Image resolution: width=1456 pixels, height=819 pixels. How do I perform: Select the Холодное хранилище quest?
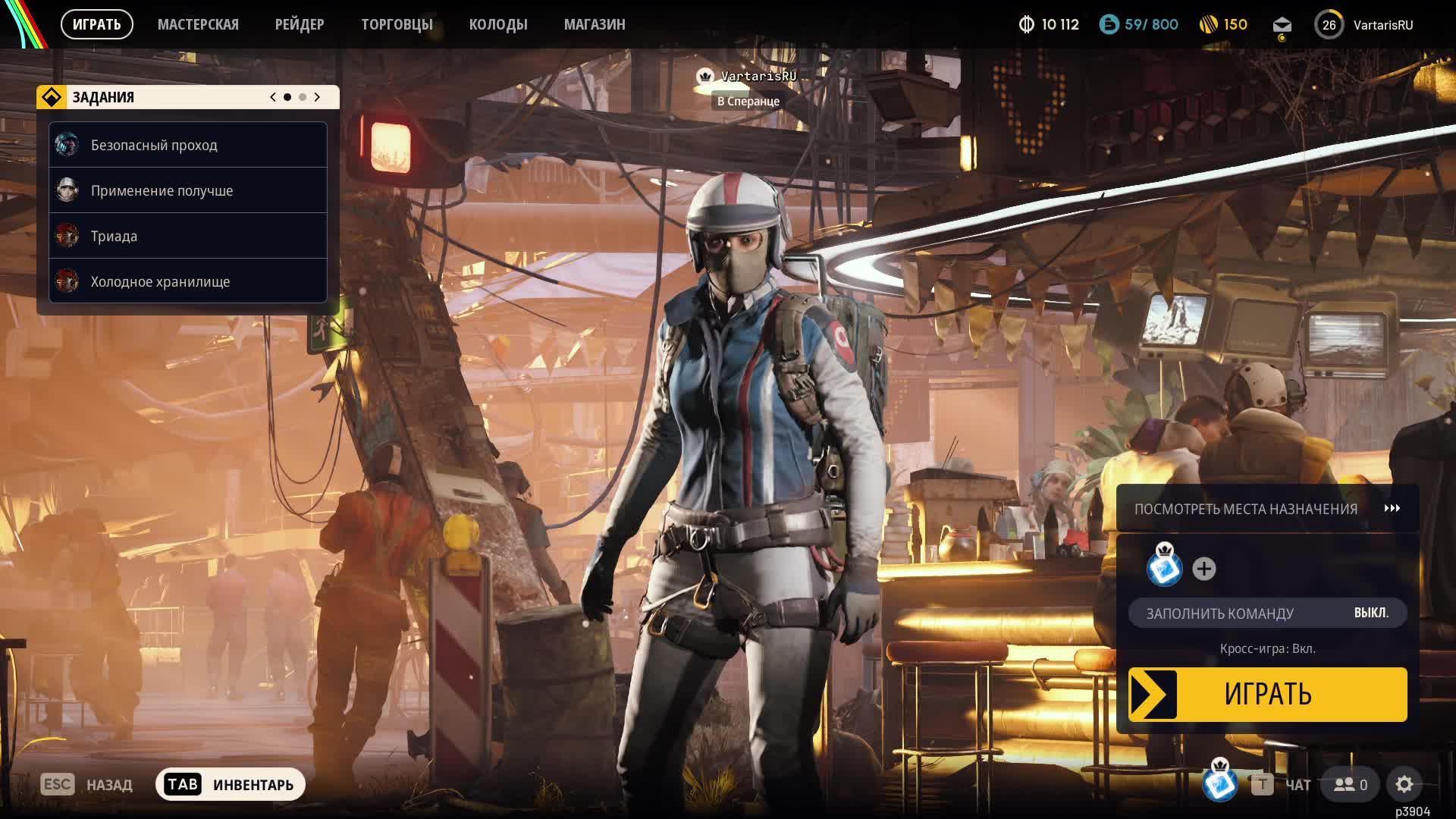click(x=159, y=281)
